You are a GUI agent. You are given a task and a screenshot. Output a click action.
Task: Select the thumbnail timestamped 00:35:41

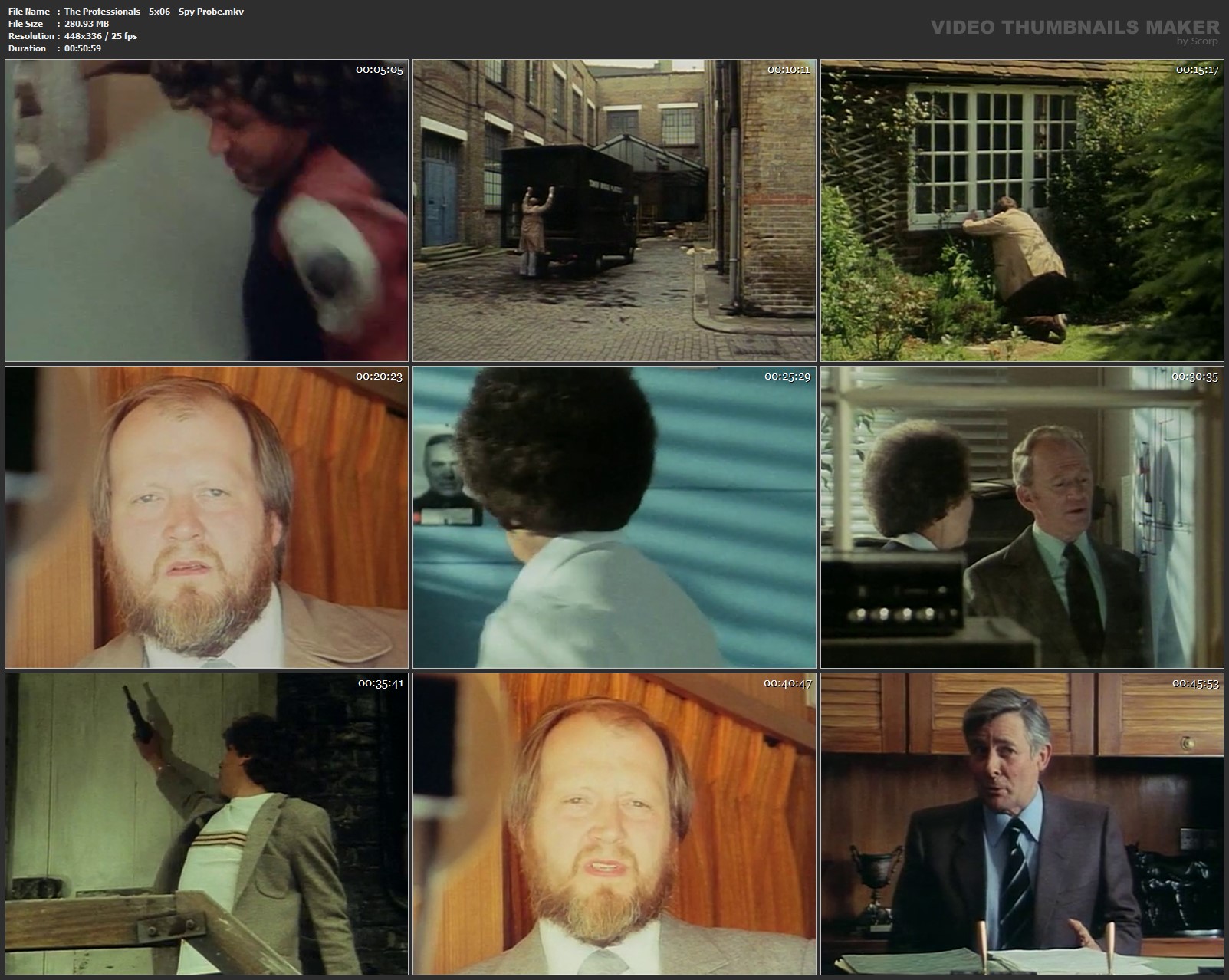pos(206,824)
